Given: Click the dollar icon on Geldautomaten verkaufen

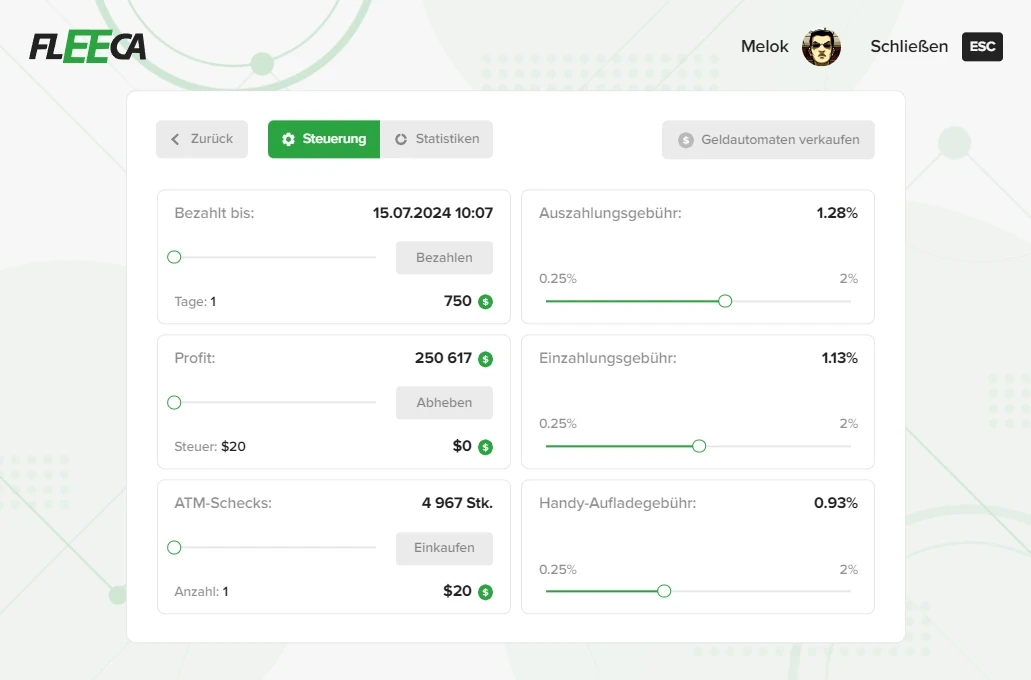Looking at the screenshot, I should point(685,140).
